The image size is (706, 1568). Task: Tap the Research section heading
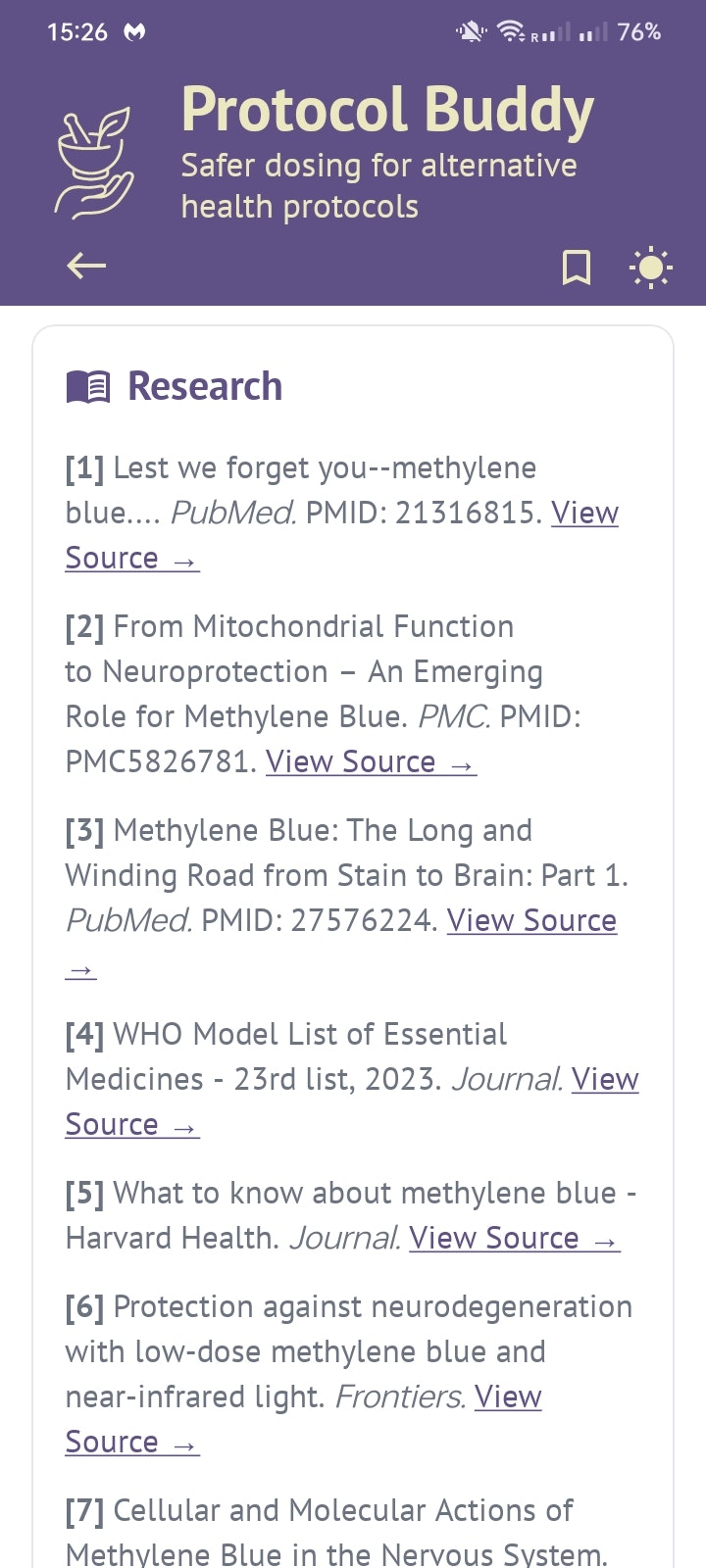point(205,386)
